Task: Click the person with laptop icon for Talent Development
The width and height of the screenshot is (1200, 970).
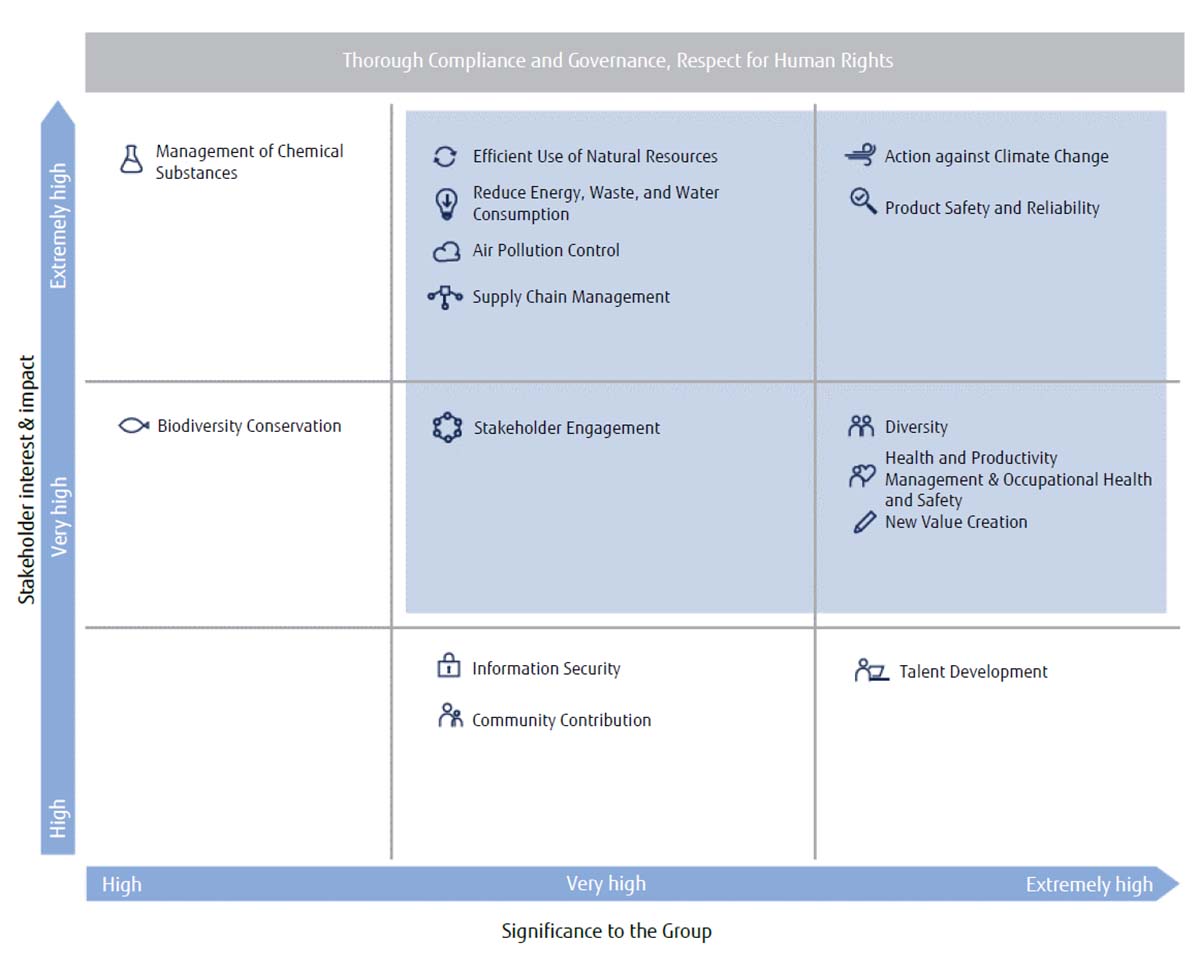Action: (871, 670)
